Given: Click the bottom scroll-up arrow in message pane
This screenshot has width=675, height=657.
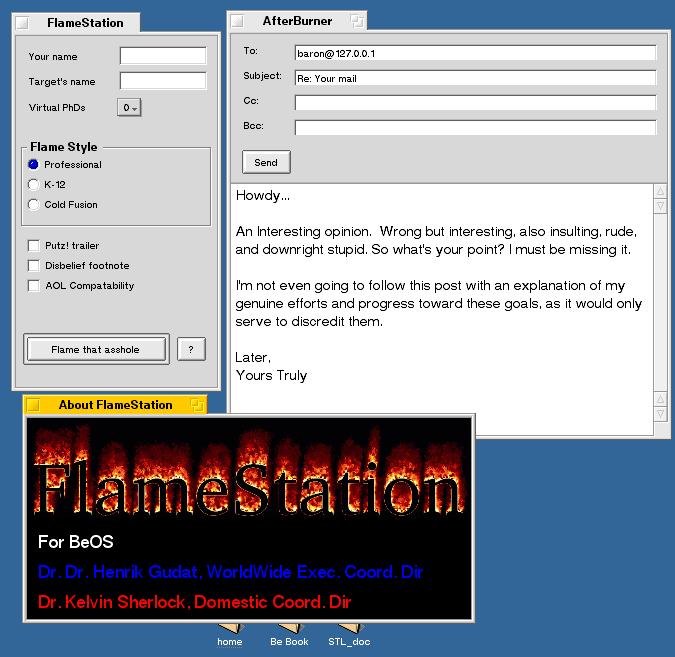Looking at the screenshot, I should coord(660,399).
